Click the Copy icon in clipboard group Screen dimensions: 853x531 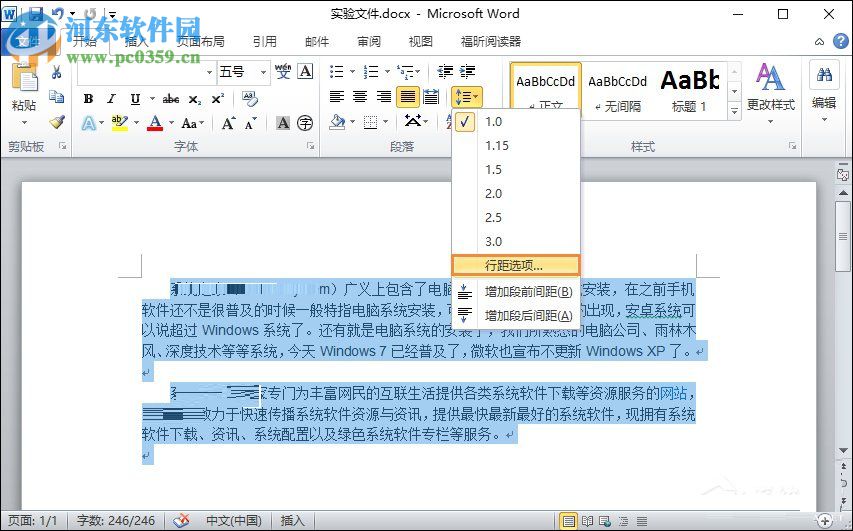pyautogui.click(x=57, y=97)
